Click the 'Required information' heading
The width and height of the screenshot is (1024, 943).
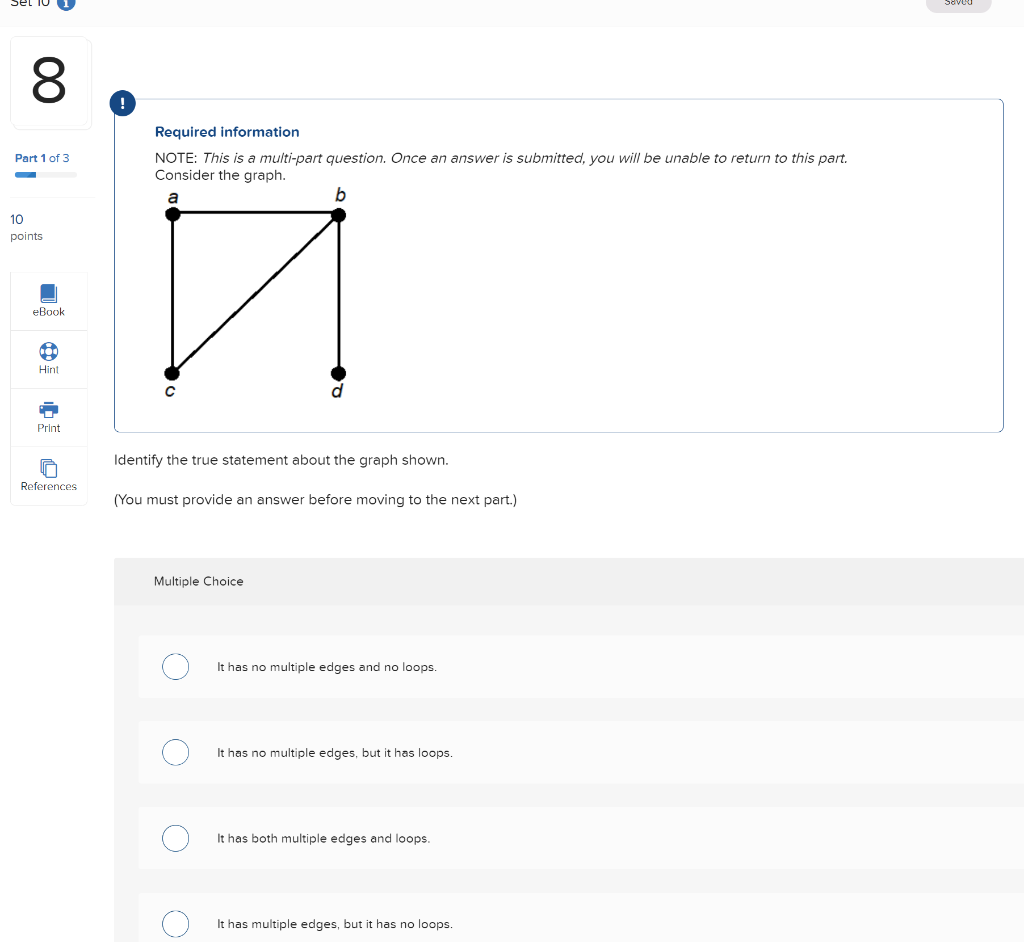pyautogui.click(x=227, y=131)
